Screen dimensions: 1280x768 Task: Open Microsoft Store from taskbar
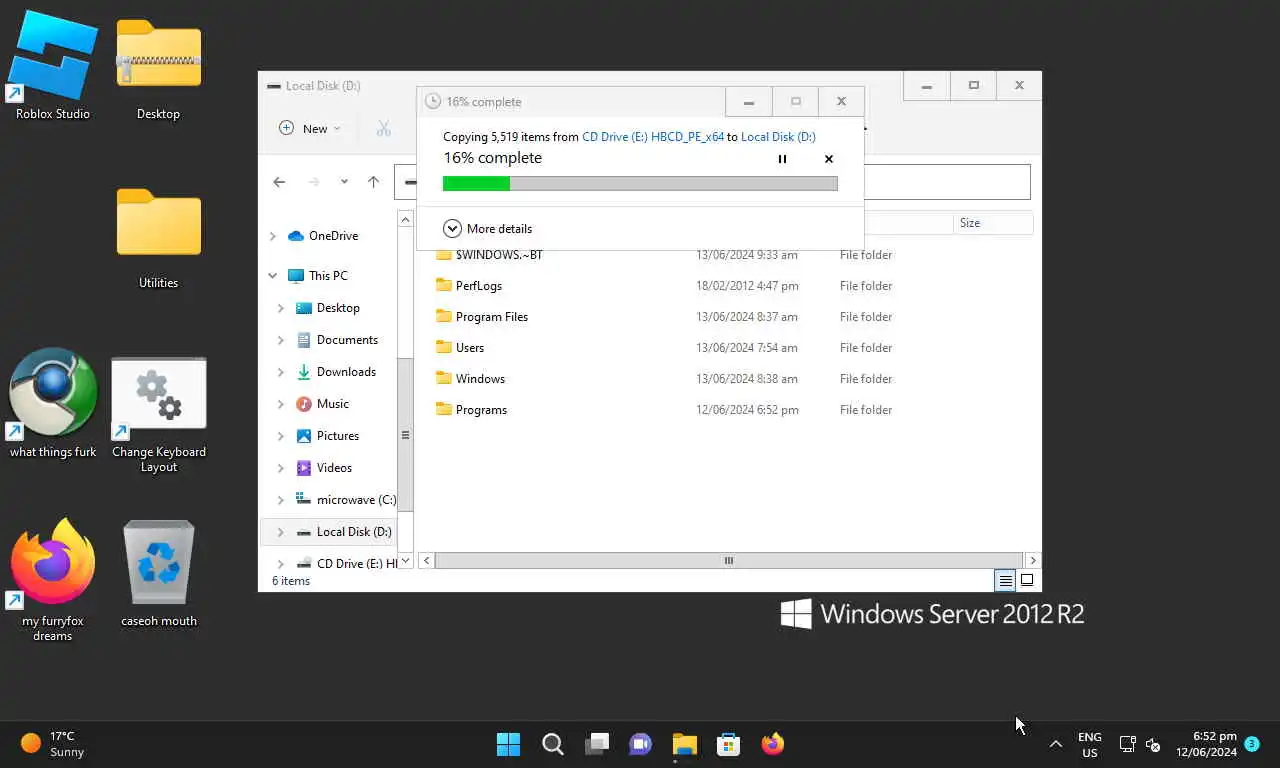point(728,744)
